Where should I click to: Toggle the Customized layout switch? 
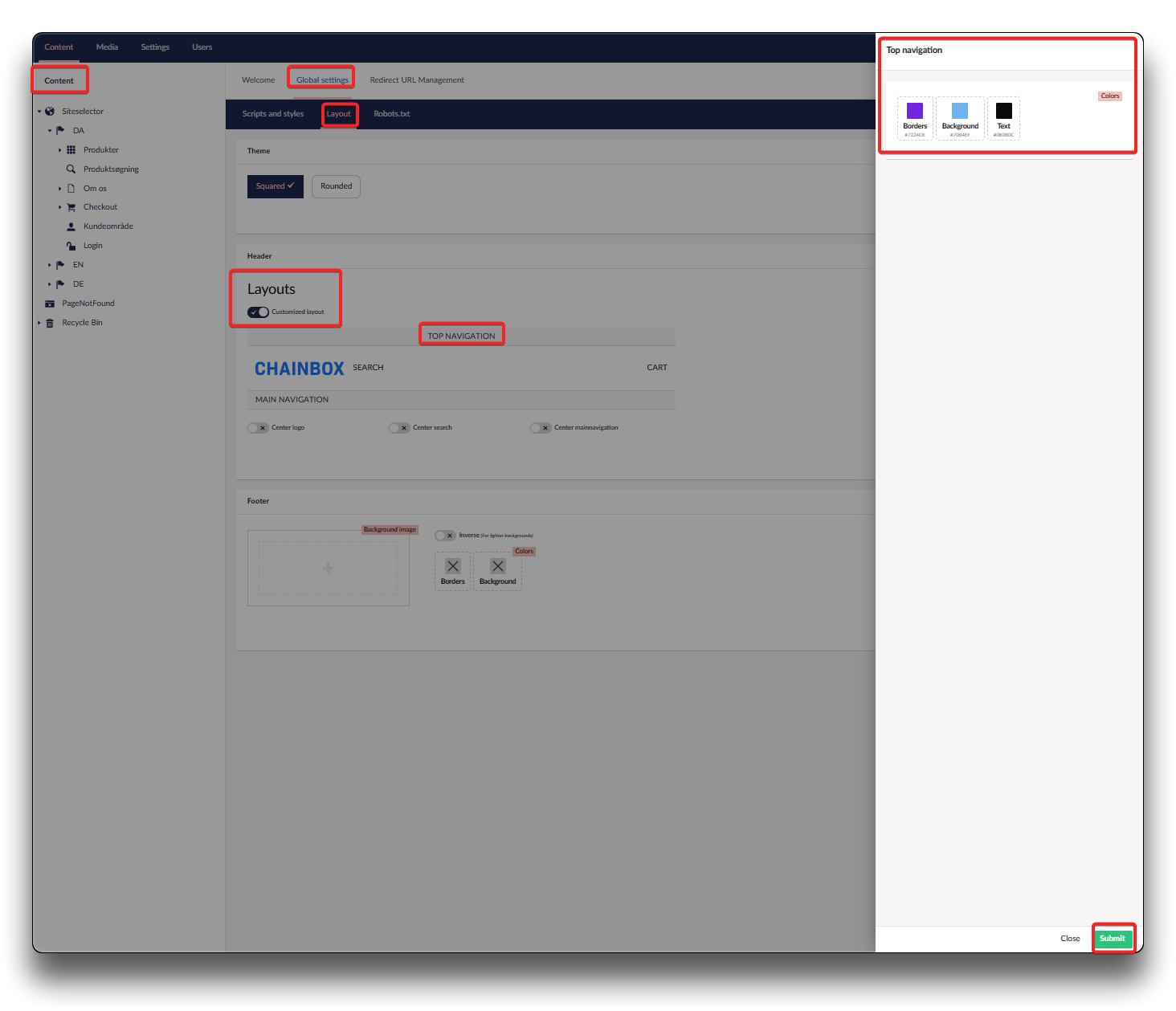pyautogui.click(x=258, y=312)
